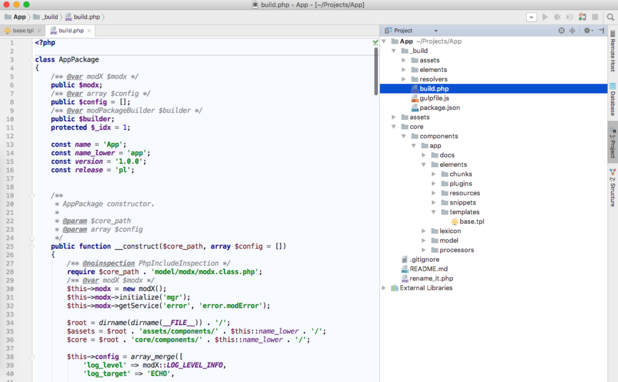Collapse the App root project node
Viewport: 618px width, 382px height.
click(383, 41)
